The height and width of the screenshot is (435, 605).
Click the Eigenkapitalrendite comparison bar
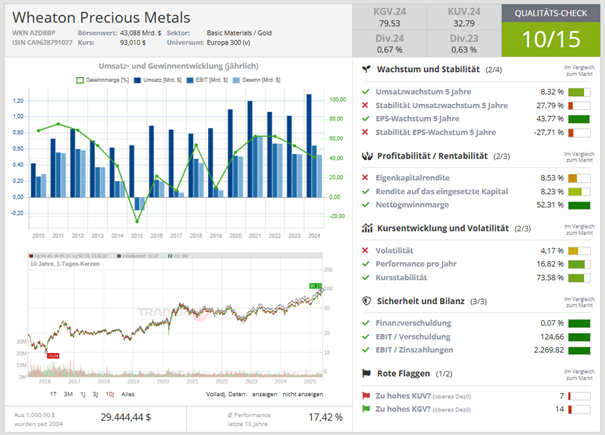(x=579, y=178)
